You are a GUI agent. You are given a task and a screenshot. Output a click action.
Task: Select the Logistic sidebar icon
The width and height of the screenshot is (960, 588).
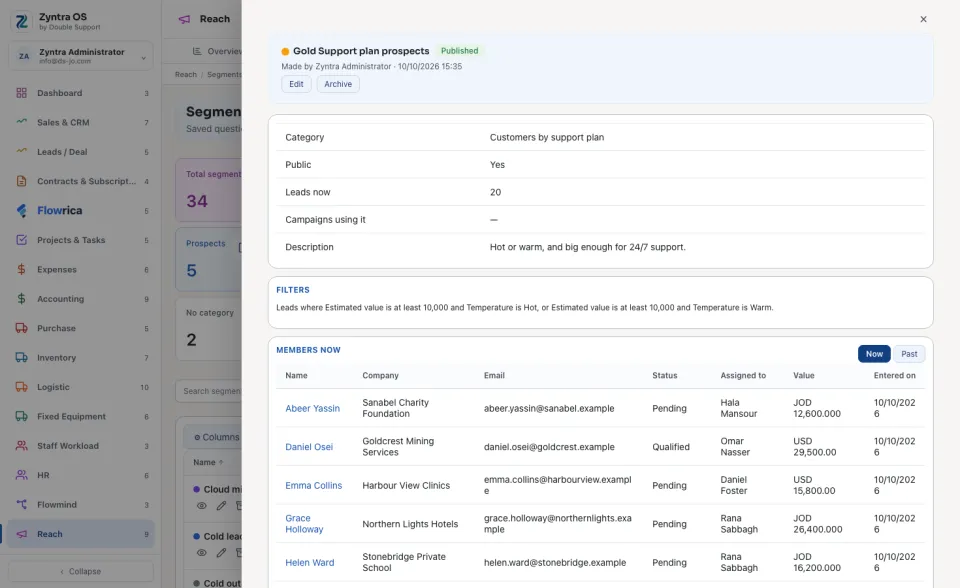21,386
